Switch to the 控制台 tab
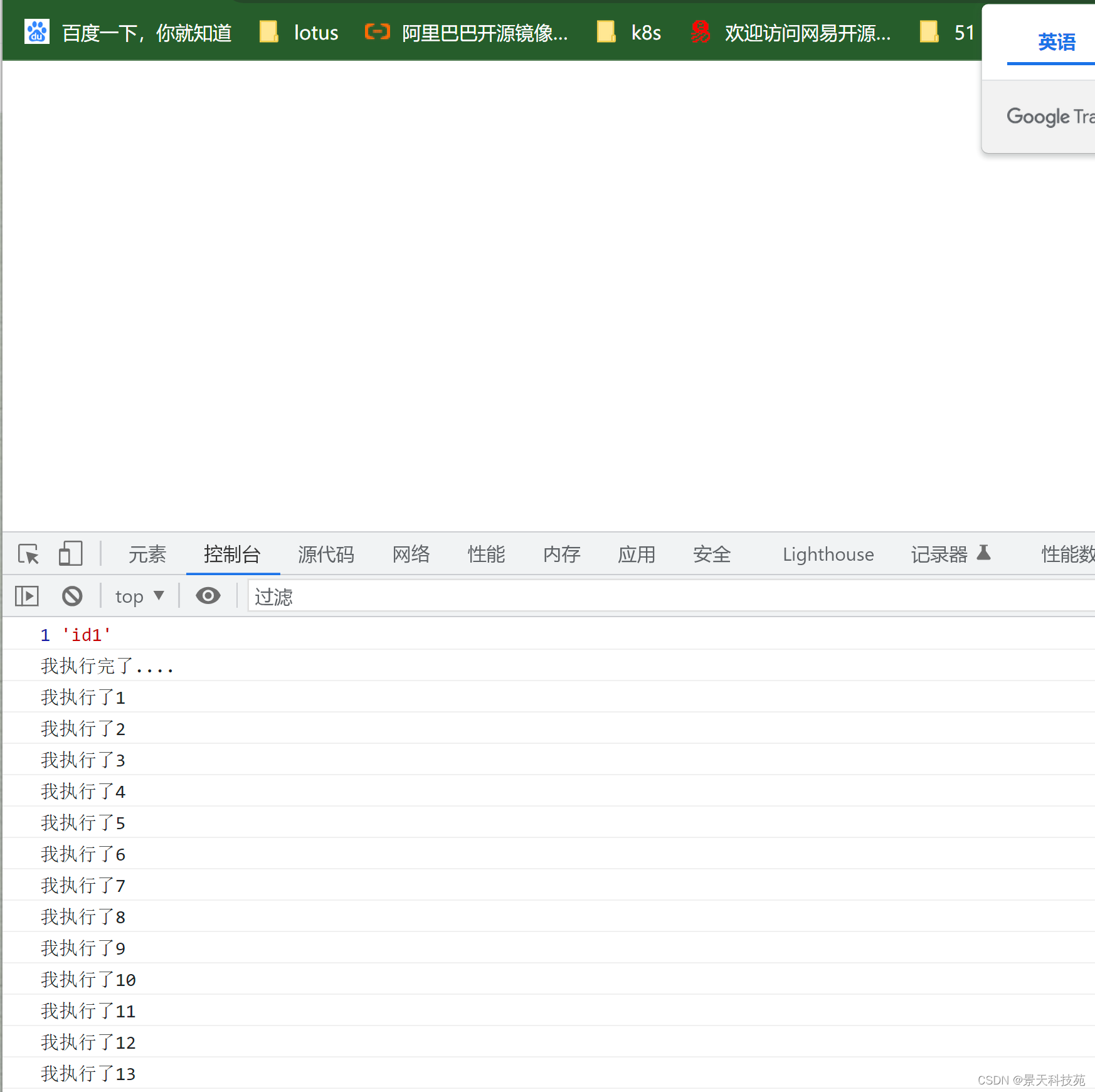This screenshot has height=1092, width=1095. (x=232, y=554)
